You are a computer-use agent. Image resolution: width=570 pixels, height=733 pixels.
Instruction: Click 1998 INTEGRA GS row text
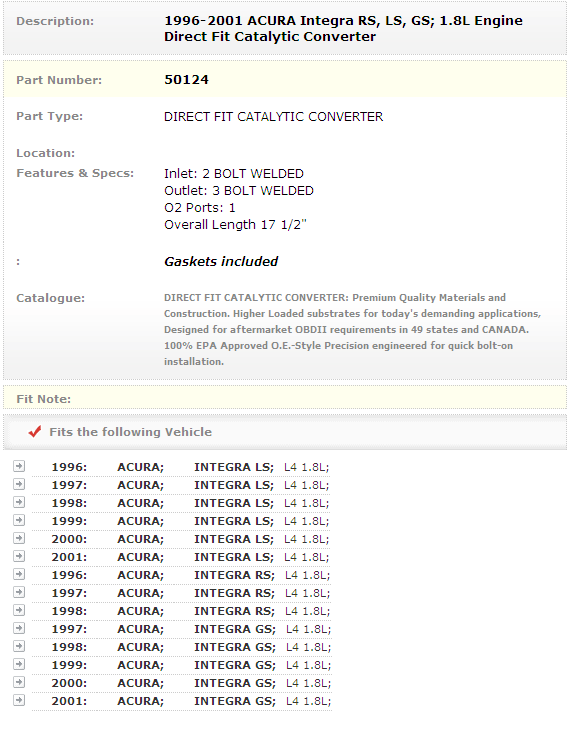(x=191, y=647)
